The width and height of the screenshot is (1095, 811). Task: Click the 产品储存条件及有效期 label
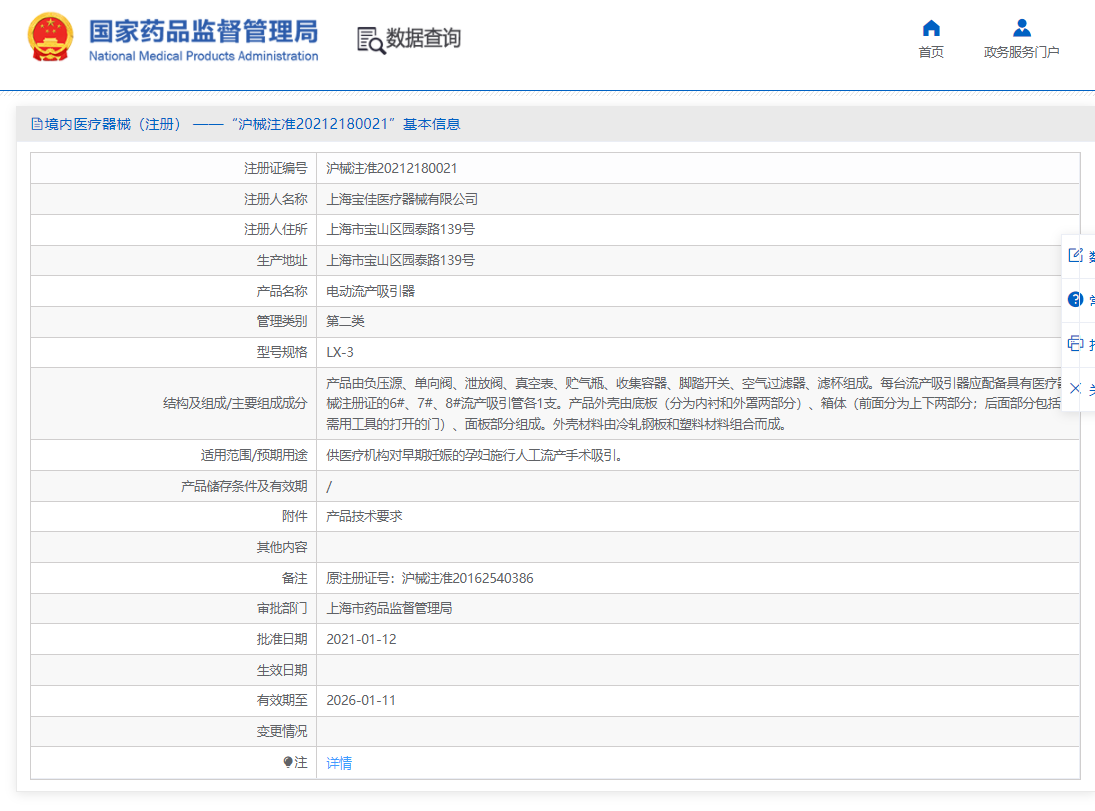[244, 486]
